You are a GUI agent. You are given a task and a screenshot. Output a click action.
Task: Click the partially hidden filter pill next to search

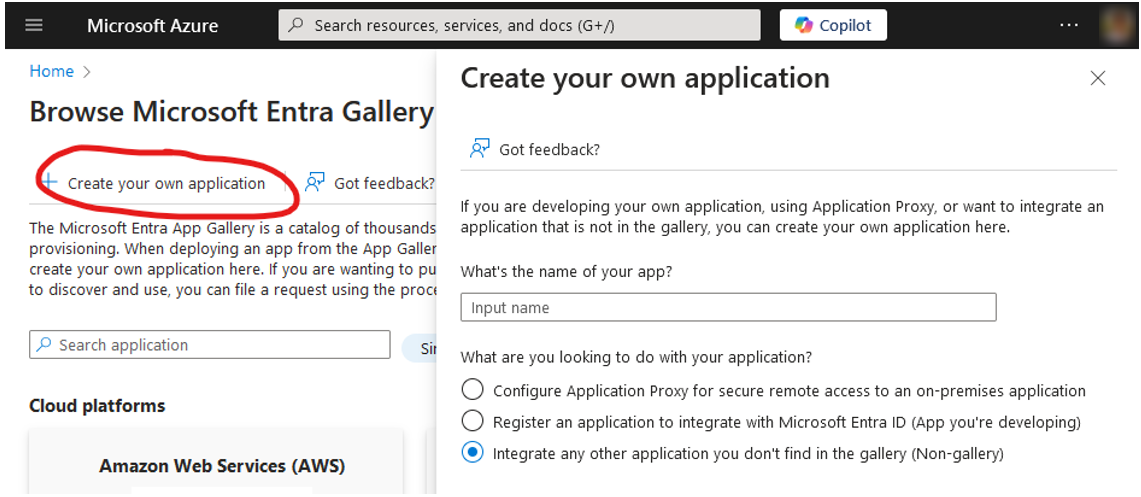pos(419,348)
